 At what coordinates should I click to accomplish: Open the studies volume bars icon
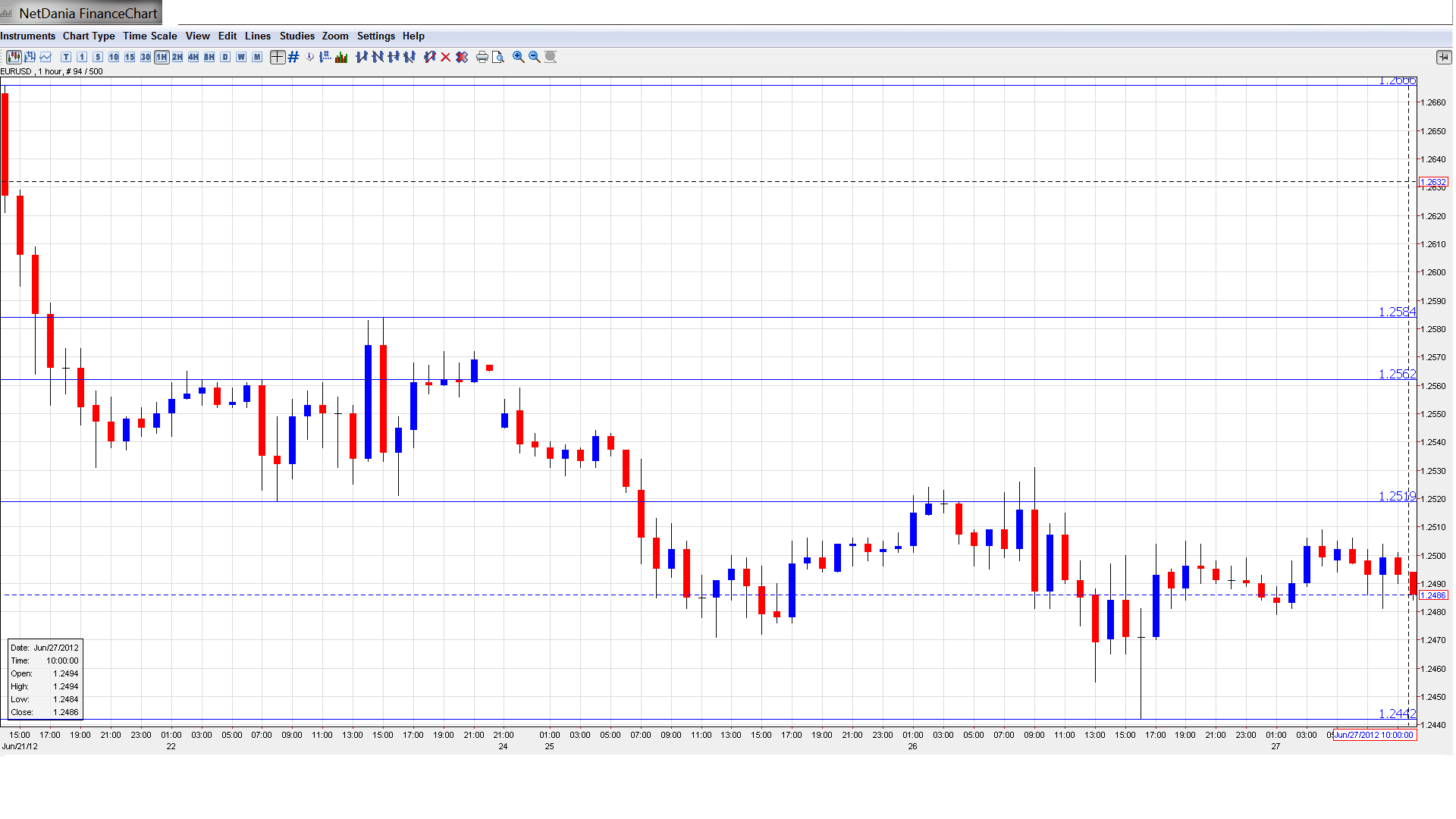click(341, 57)
